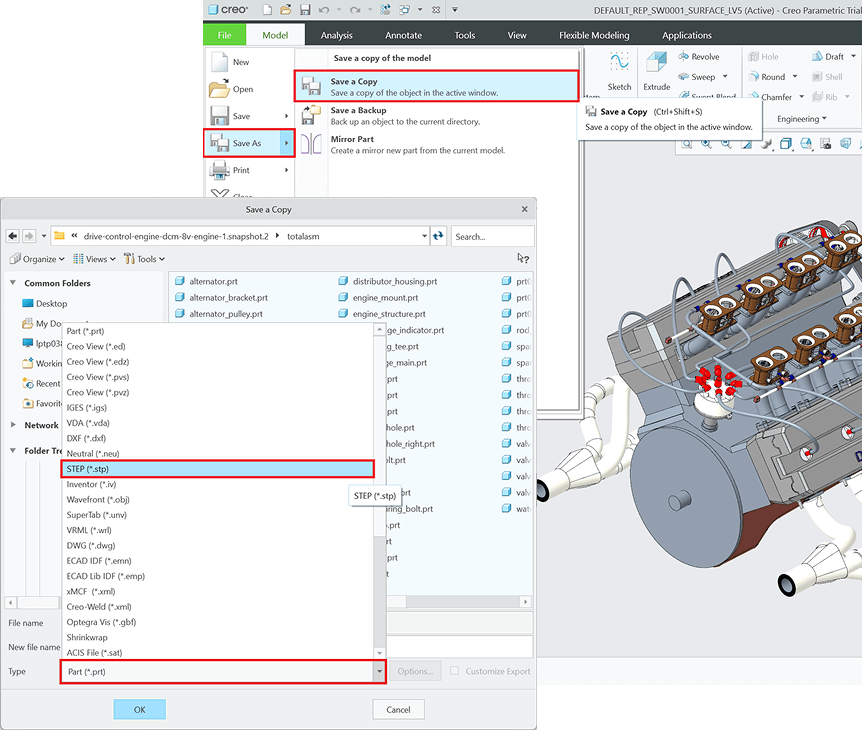Click the zoom out magnifier in graphics toolbar
This screenshot has height=730, width=862.
(726, 143)
